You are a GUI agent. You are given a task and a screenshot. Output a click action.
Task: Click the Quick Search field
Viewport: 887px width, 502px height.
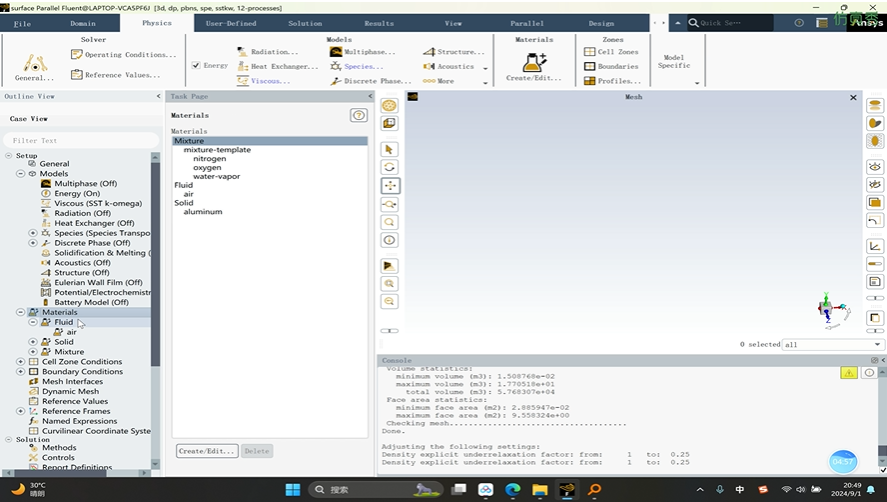pyautogui.click(x=730, y=23)
